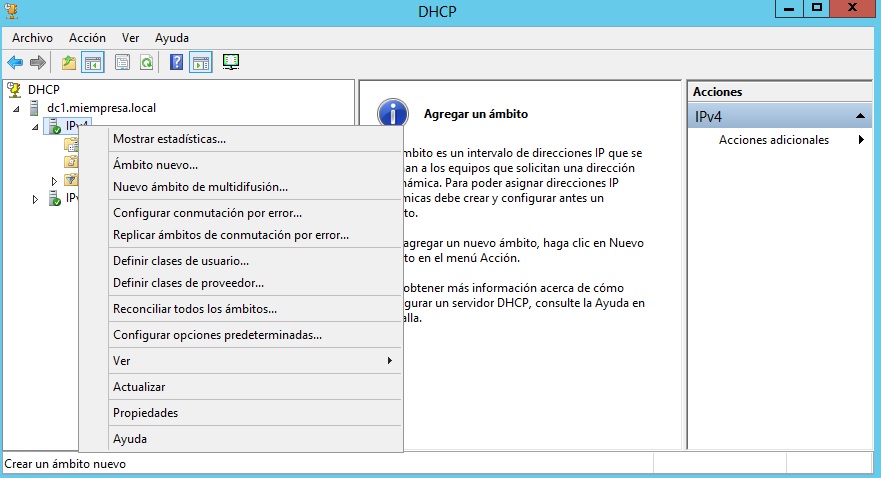This screenshot has width=881, height=478.
Task: Click 'Propiedades' in the context menu
Action: pyautogui.click(x=145, y=413)
